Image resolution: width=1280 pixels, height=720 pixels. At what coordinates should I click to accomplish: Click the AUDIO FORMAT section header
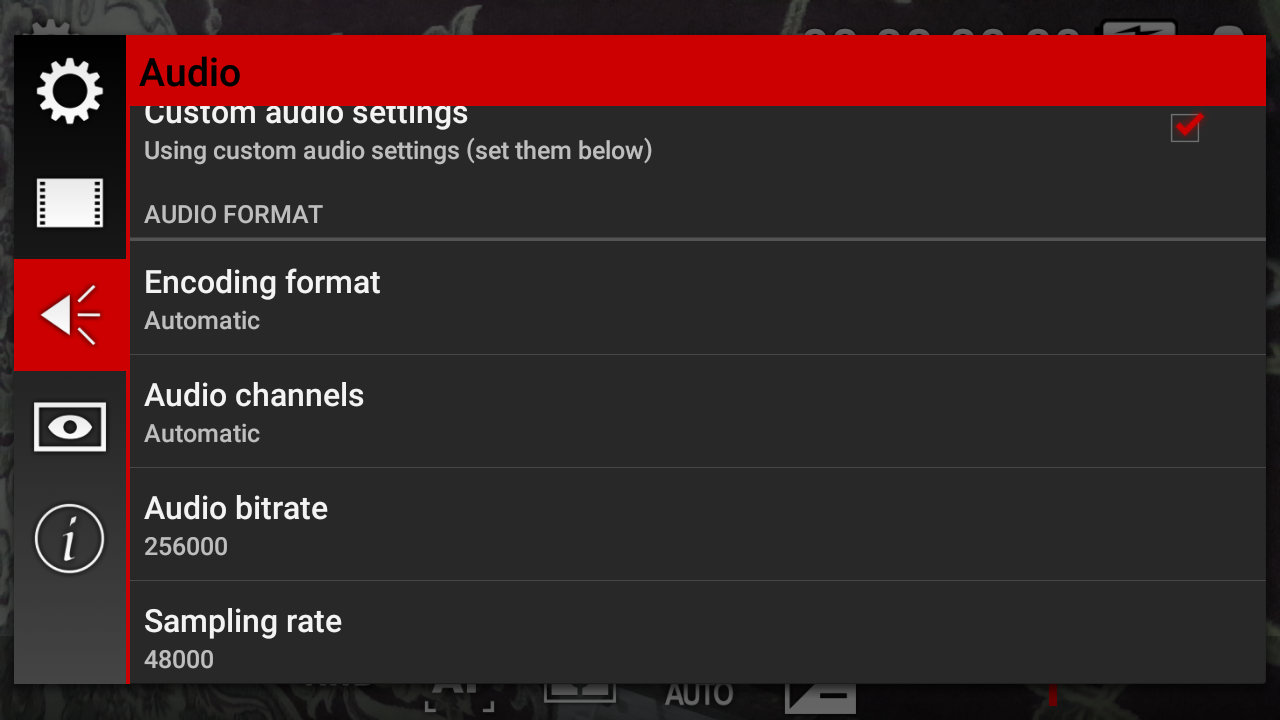(233, 215)
